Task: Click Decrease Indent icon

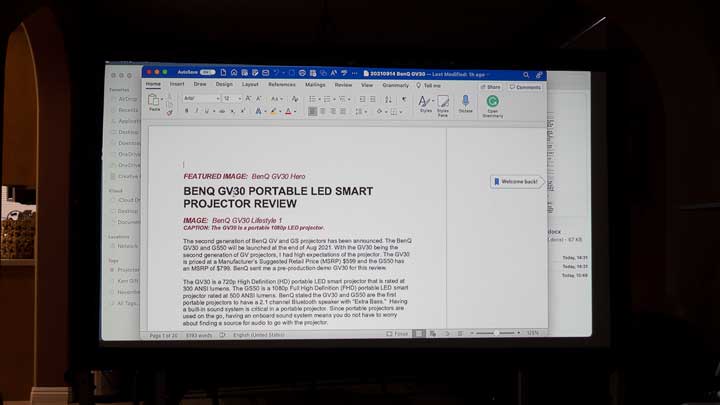Action: click(362, 99)
